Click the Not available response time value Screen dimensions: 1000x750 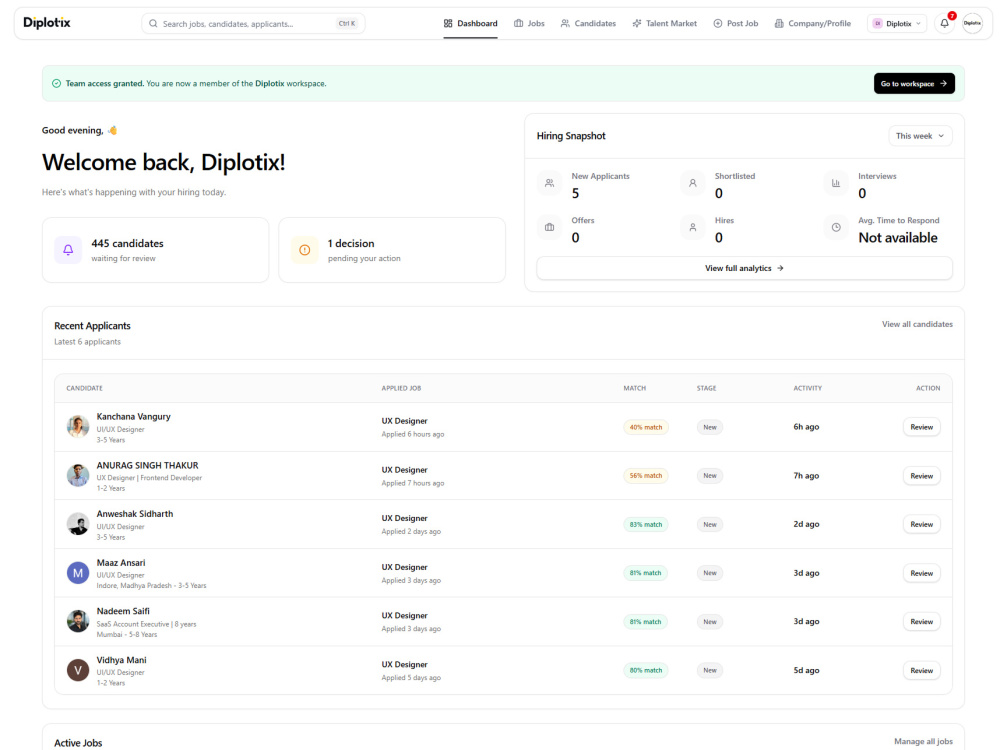(x=897, y=238)
